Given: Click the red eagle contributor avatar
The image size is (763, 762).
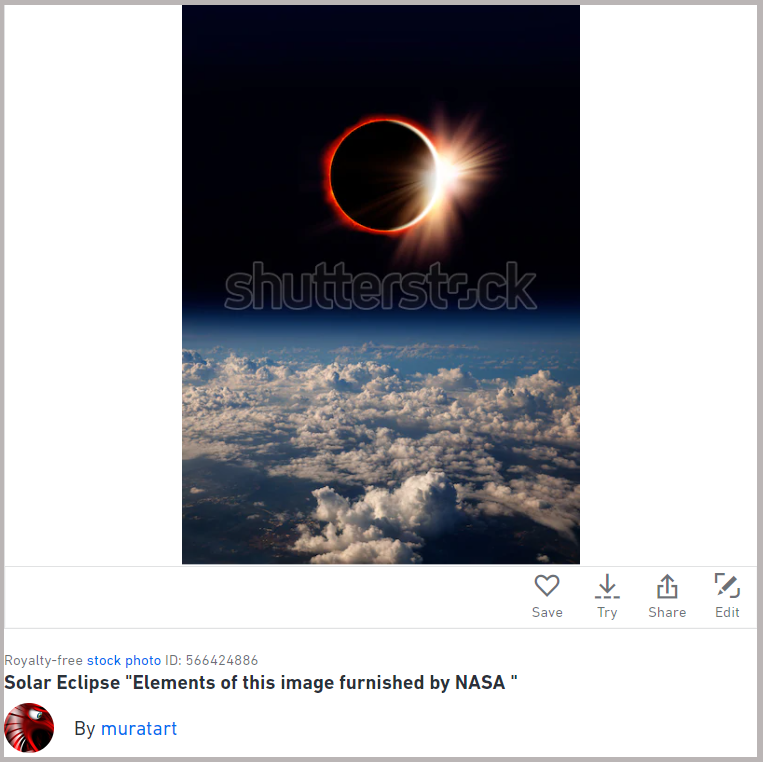Looking at the screenshot, I should tap(29, 727).
